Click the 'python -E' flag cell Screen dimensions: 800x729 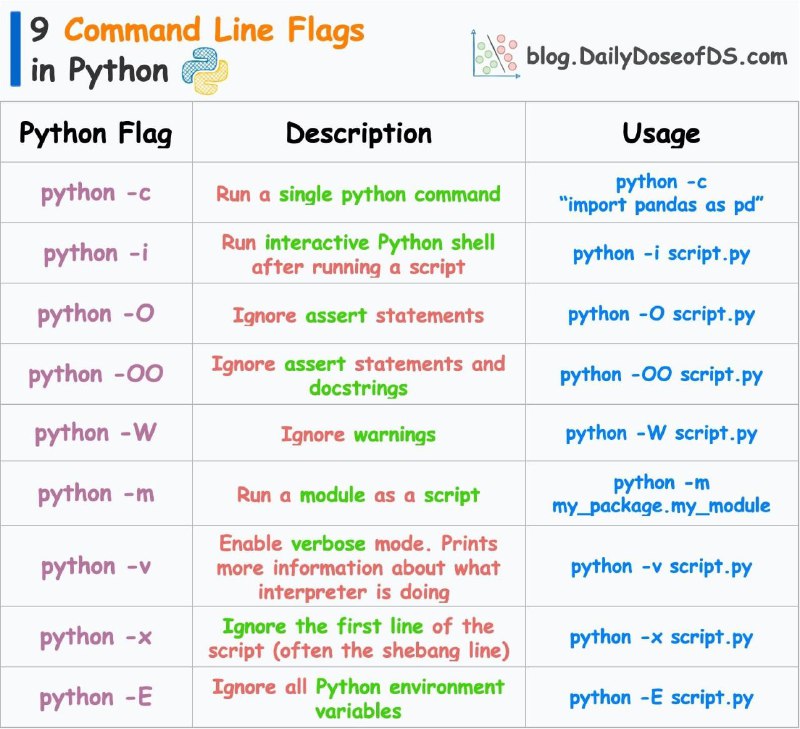[x=96, y=697]
